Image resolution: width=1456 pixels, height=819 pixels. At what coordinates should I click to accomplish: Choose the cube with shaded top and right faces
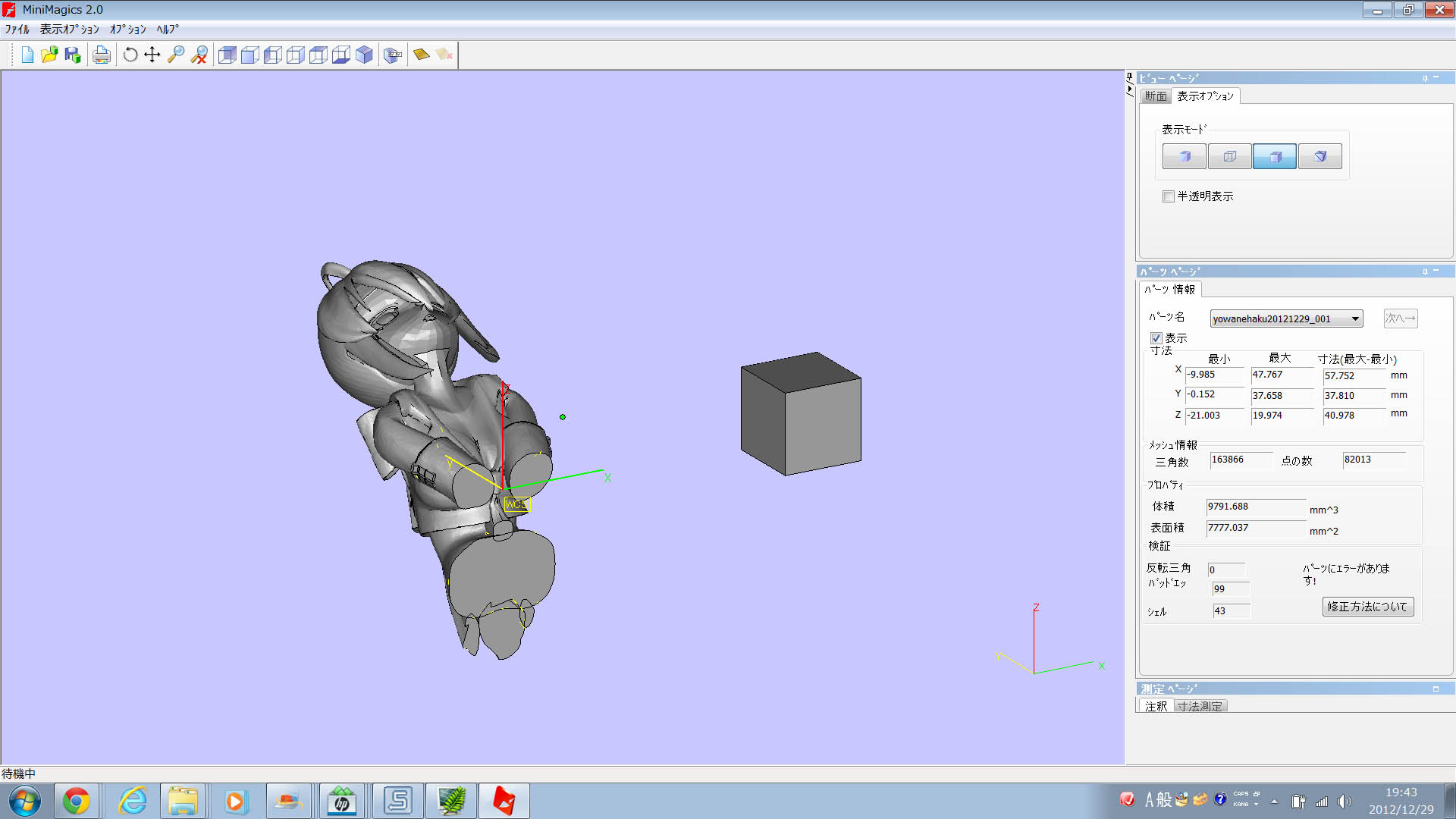227,55
